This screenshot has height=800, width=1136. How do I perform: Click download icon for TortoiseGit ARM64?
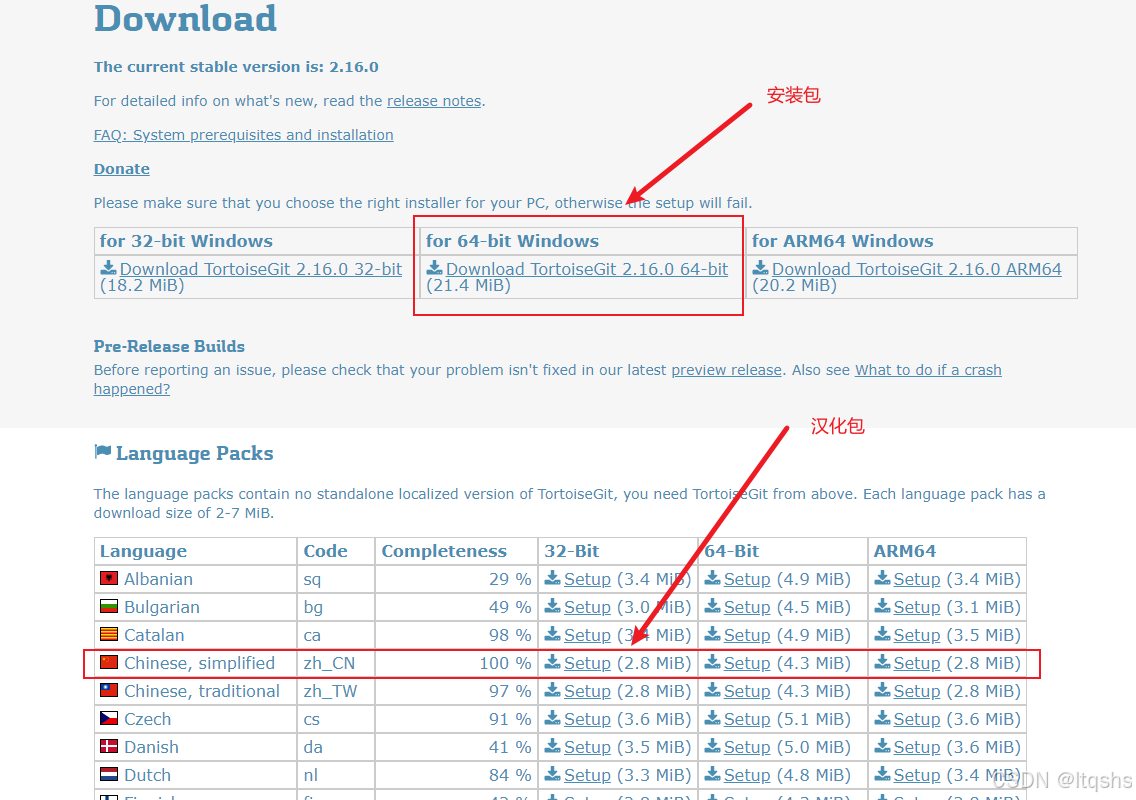pyautogui.click(x=761, y=268)
